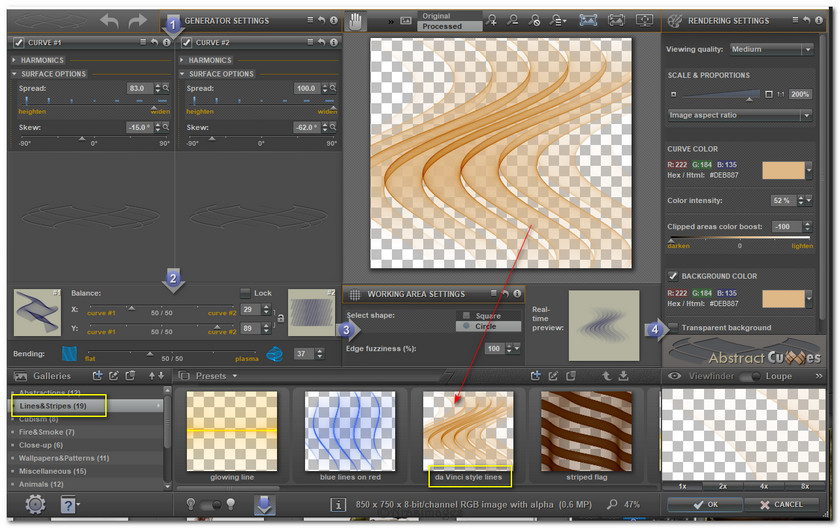Toggle the light bulb hints switch
The image size is (840, 528).
click(211, 504)
